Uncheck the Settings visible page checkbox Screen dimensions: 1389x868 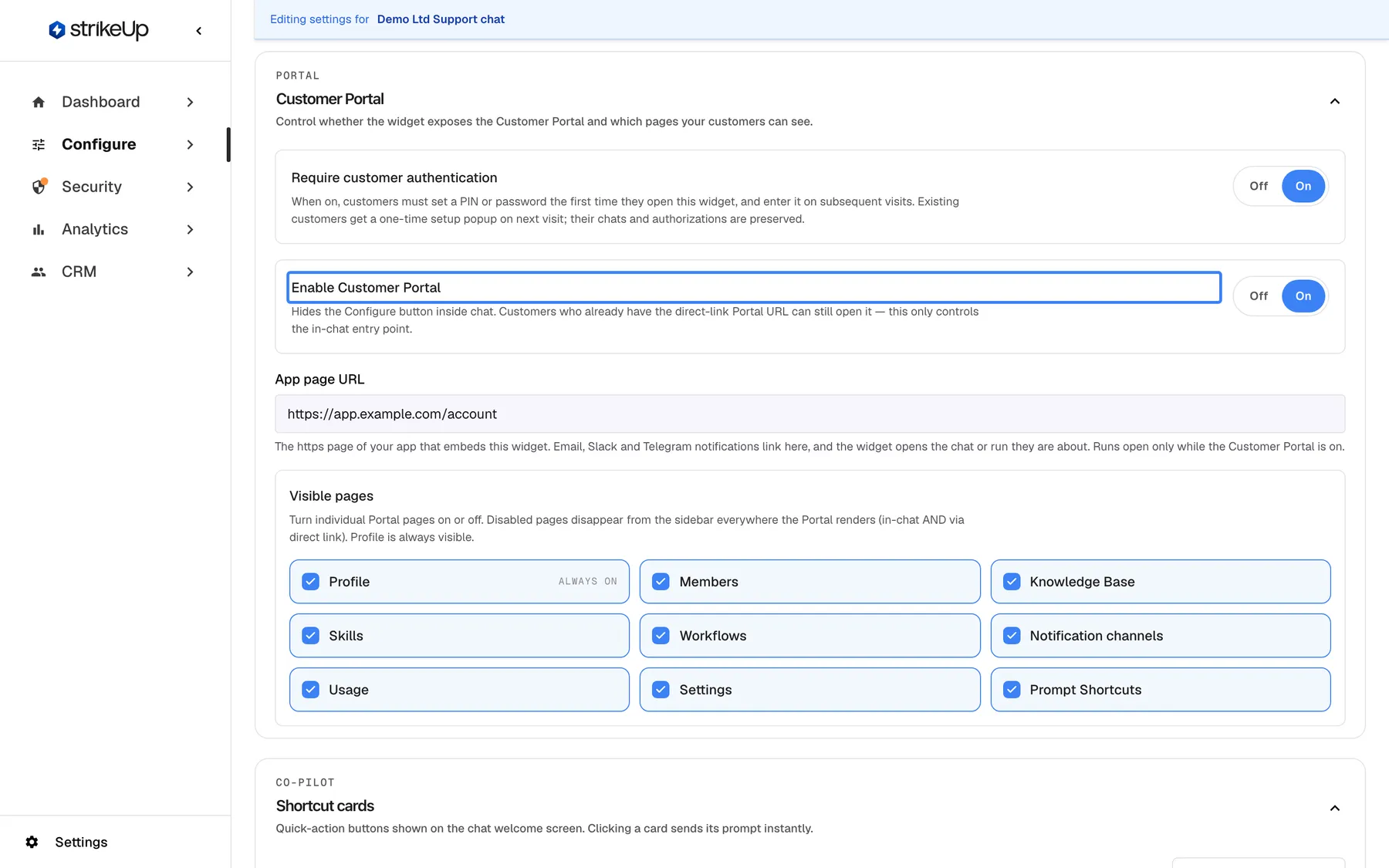[x=661, y=690]
